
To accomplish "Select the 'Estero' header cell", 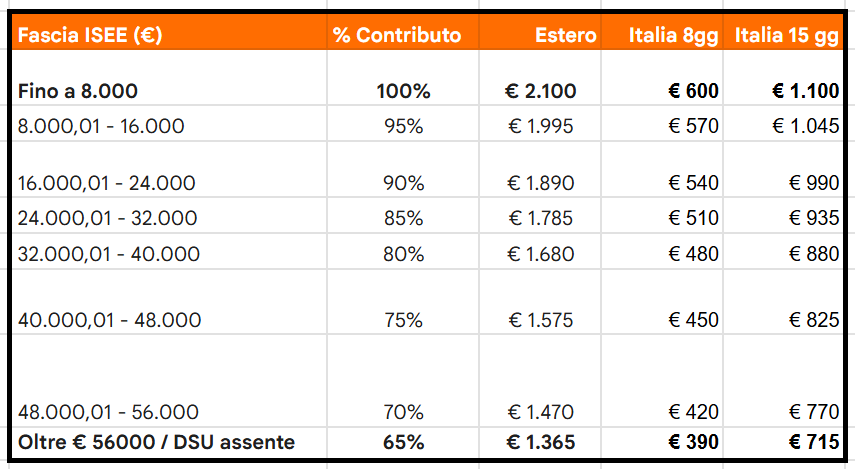I will (x=566, y=36).
